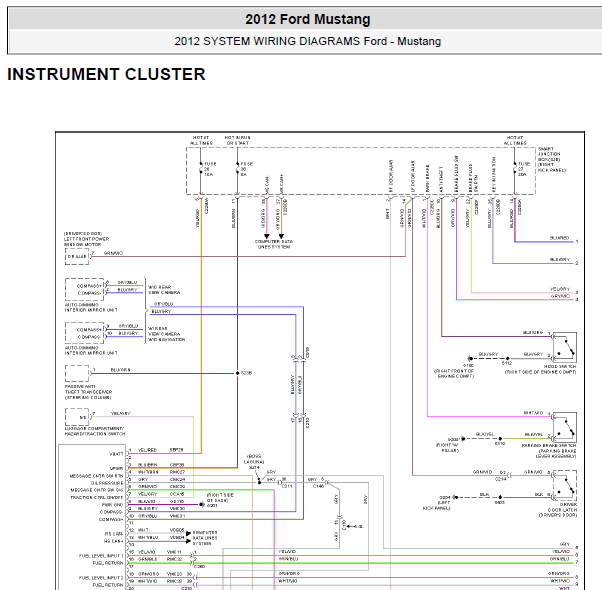Click the driver door latch switch symbol
Viewport: 602px width, 590px height.
click(564, 486)
